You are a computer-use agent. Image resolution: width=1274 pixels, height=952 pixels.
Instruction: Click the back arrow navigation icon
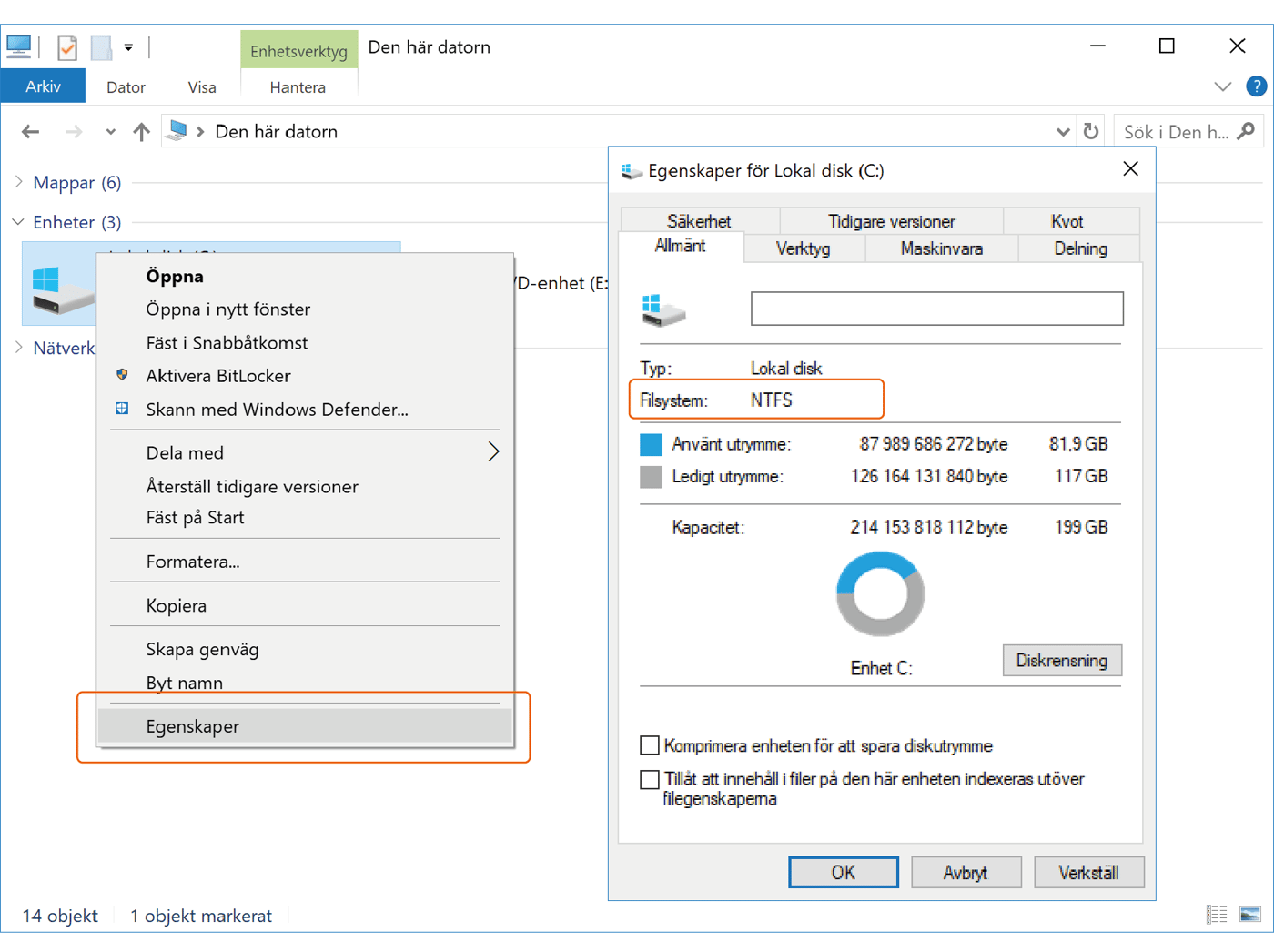coord(31,132)
